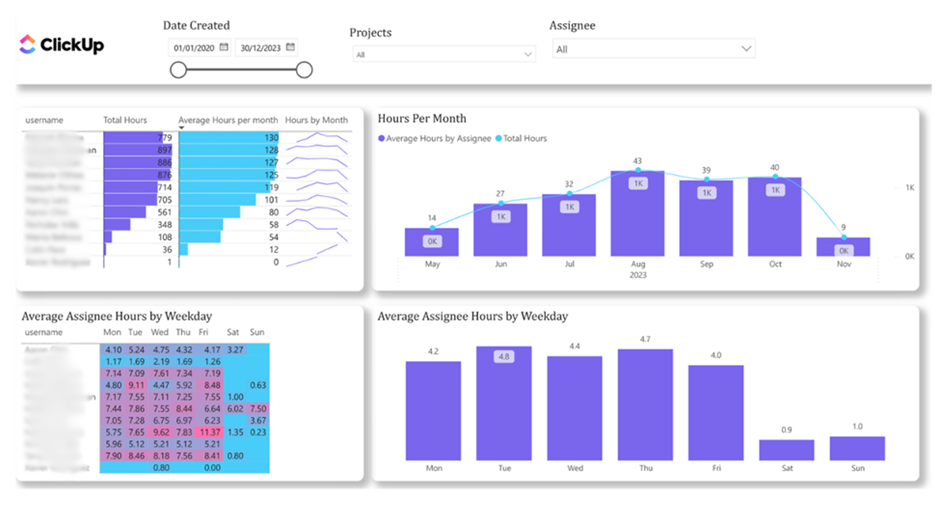Image resolution: width=940 pixels, height=529 pixels.
Task: Click the ClickUp logo
Action: coord(61,45)
